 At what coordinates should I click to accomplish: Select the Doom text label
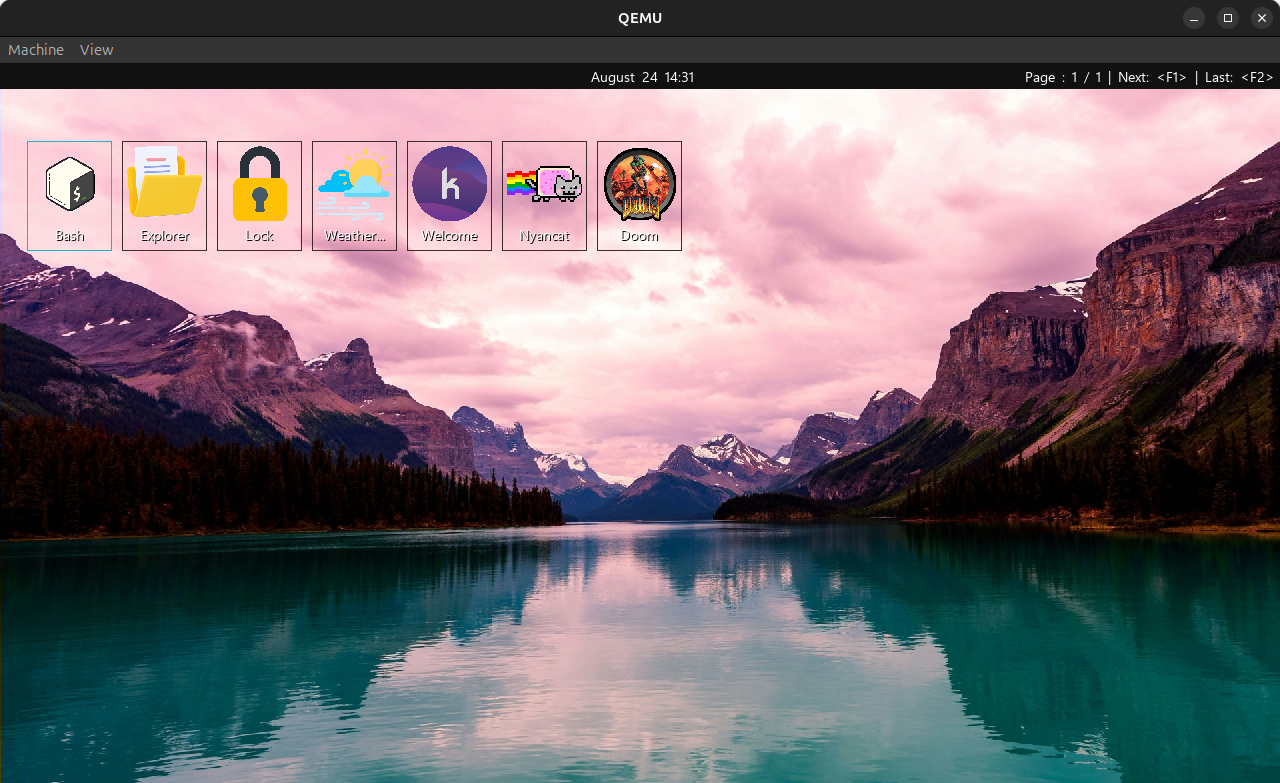click(x=639, y=237)
